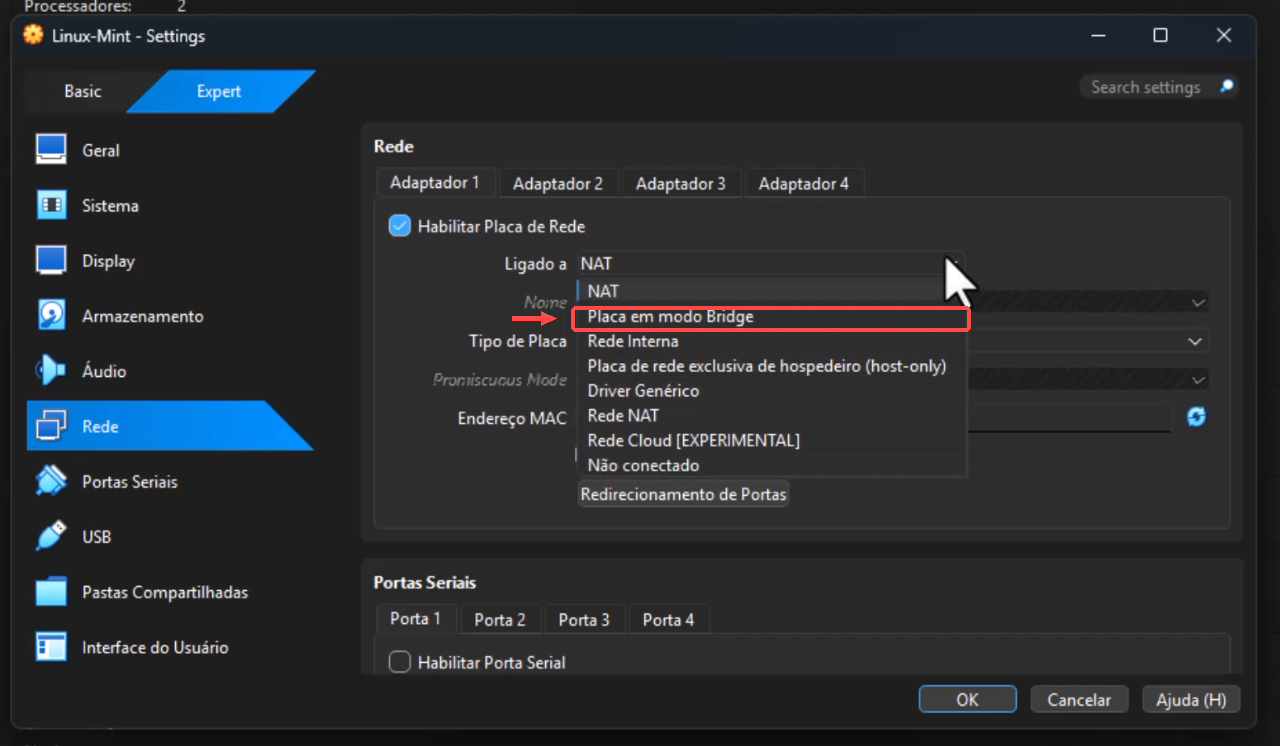Image resolution: width=1280 pixels, height=746 pixels.
Task: Expand the Promiscuous Mode dropdown arrow
Action: point(1197,380)
